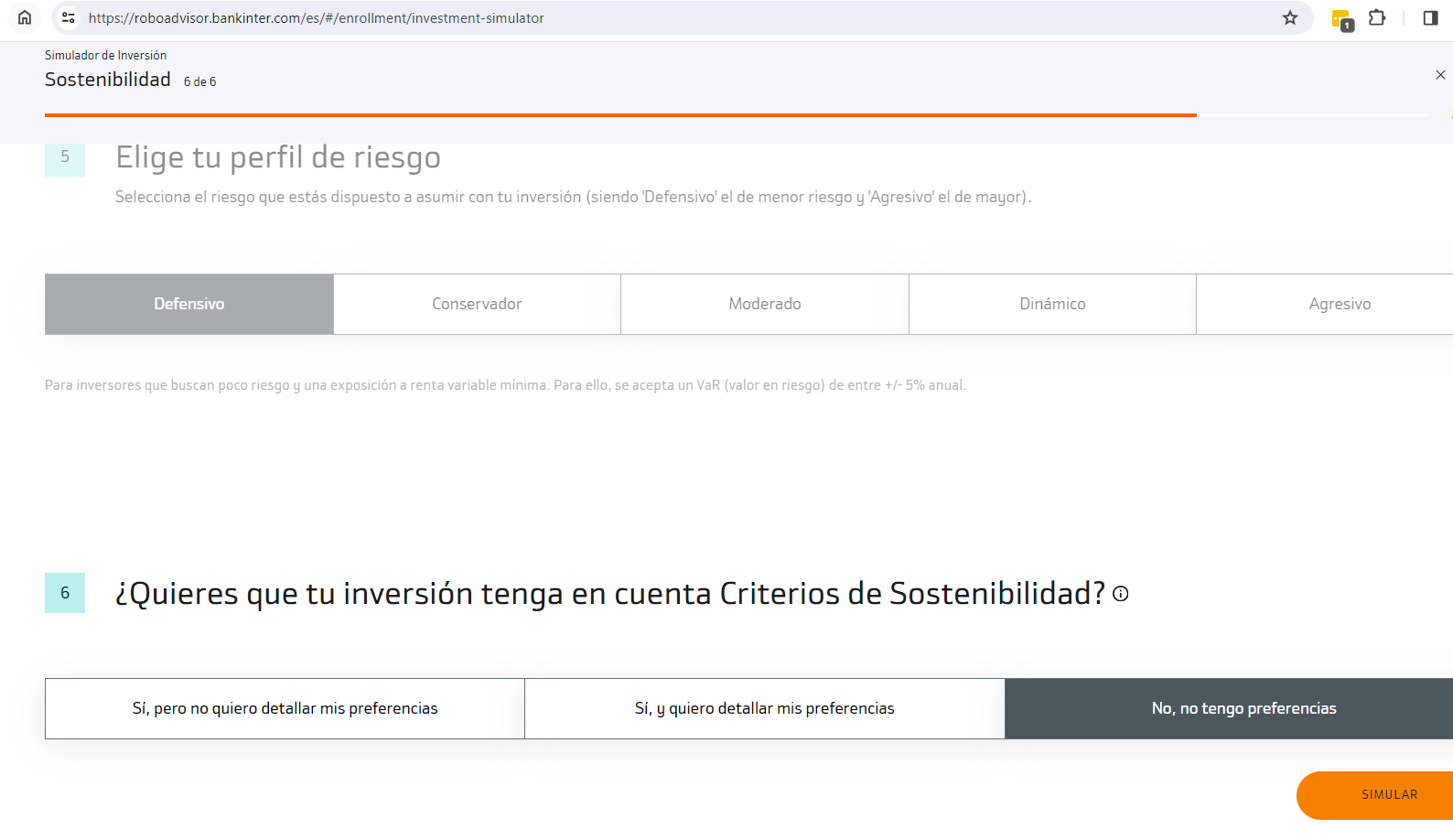
Task: Click the orange SIMULAR button
Action: click(1375, 795)
